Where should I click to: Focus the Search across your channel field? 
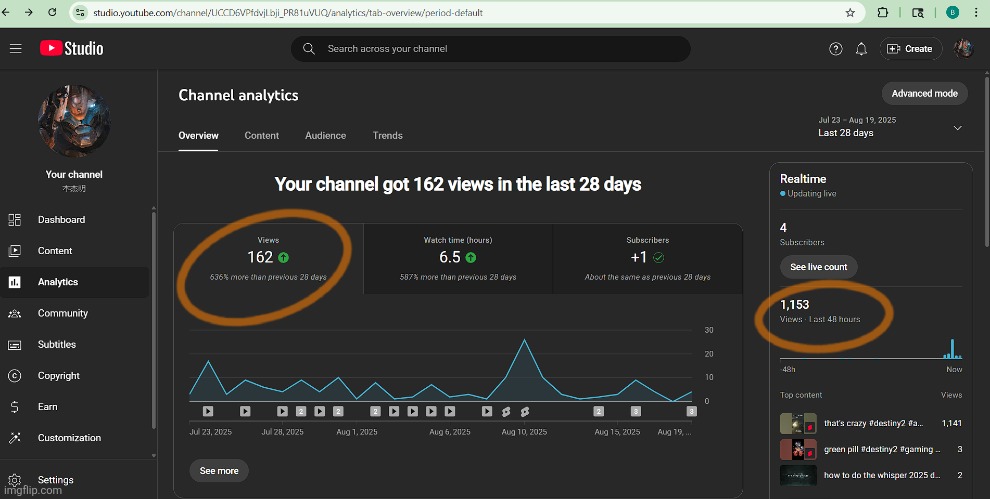491,49
